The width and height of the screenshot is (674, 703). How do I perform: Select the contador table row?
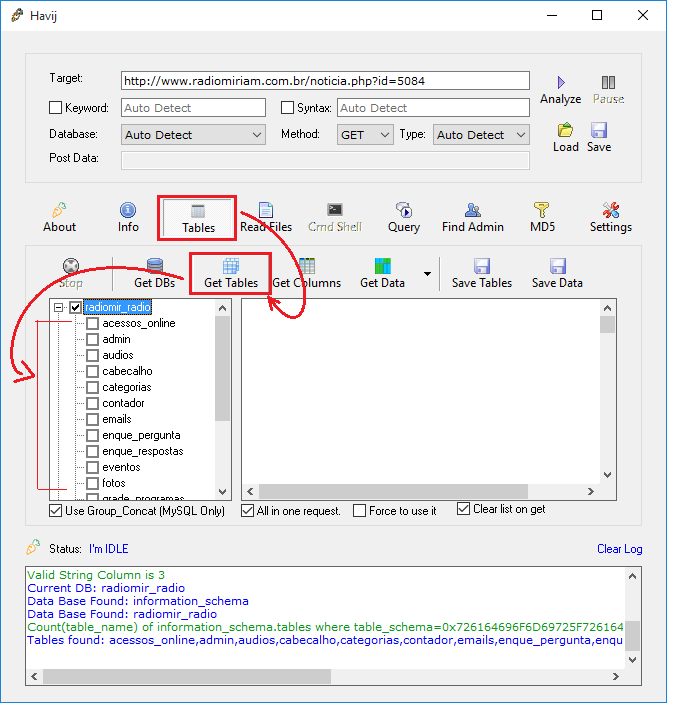coord(123,403)
